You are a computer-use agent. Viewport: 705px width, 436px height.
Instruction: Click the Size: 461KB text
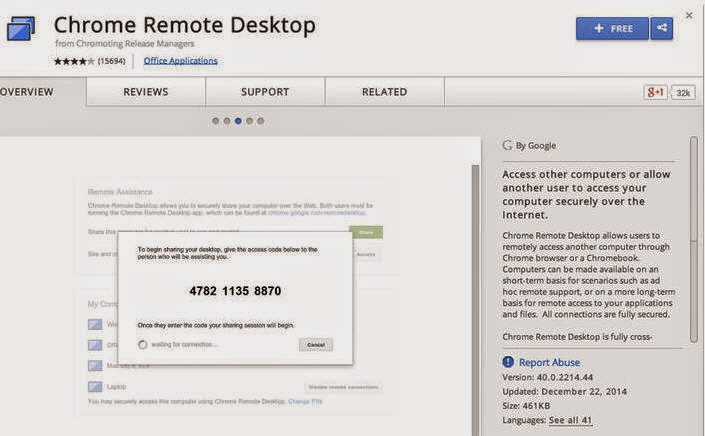526,406
